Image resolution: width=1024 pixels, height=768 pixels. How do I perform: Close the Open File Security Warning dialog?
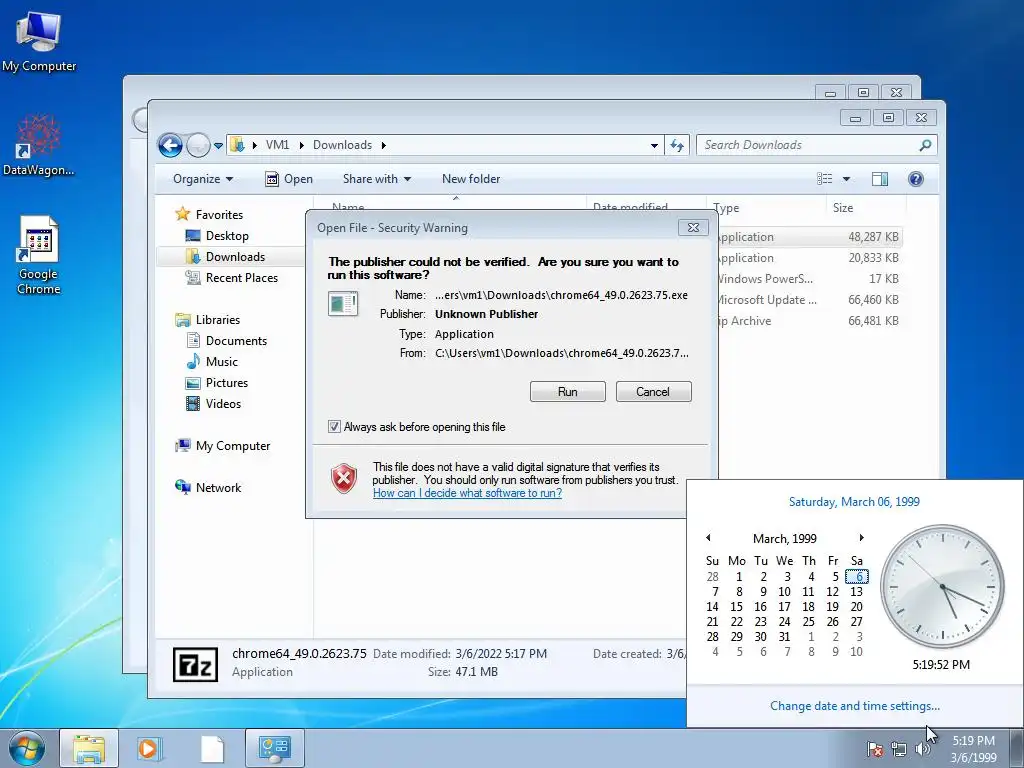point(693,227)
